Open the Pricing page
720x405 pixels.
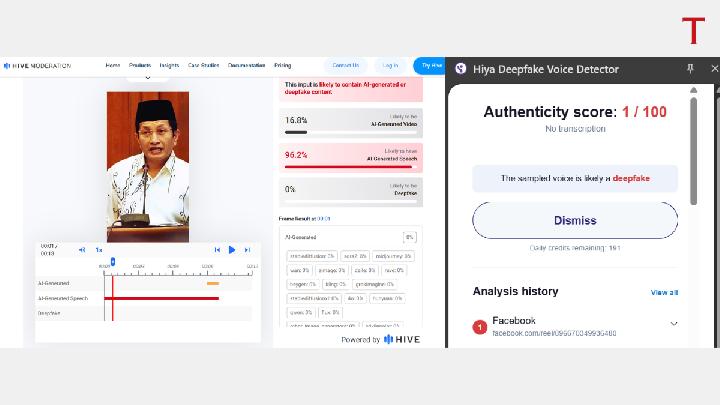click(x=283, y=66)
